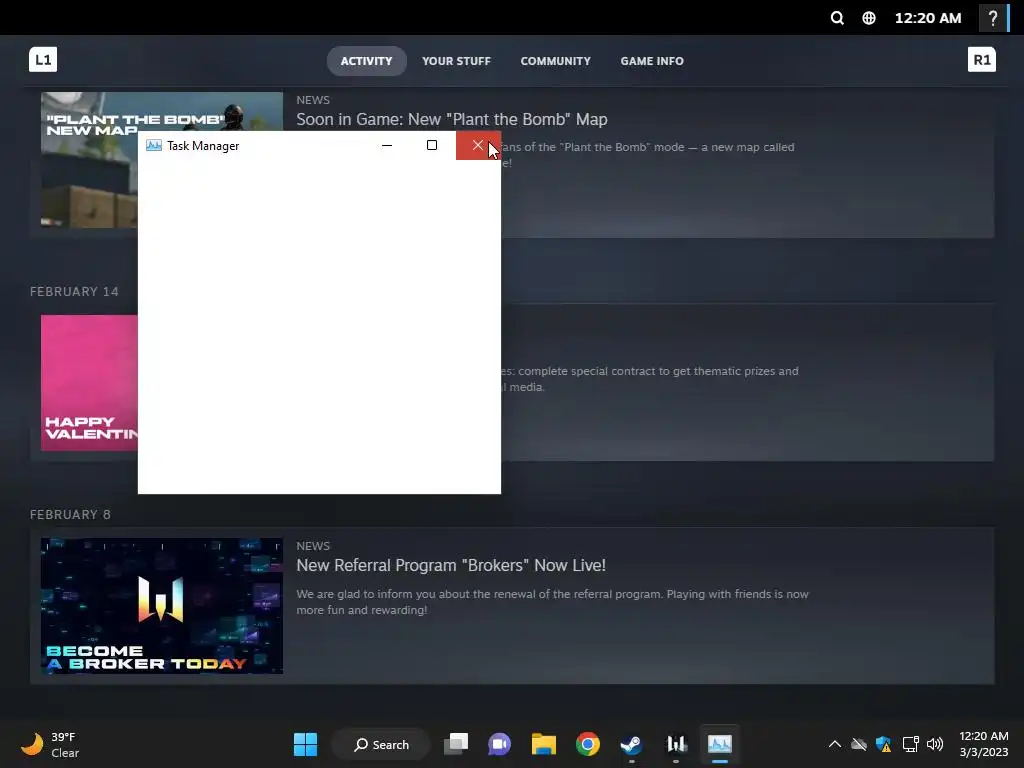1024x768 pixels.
Task: Expand the system tray hidden icons chevron
Action: point(835,744)
